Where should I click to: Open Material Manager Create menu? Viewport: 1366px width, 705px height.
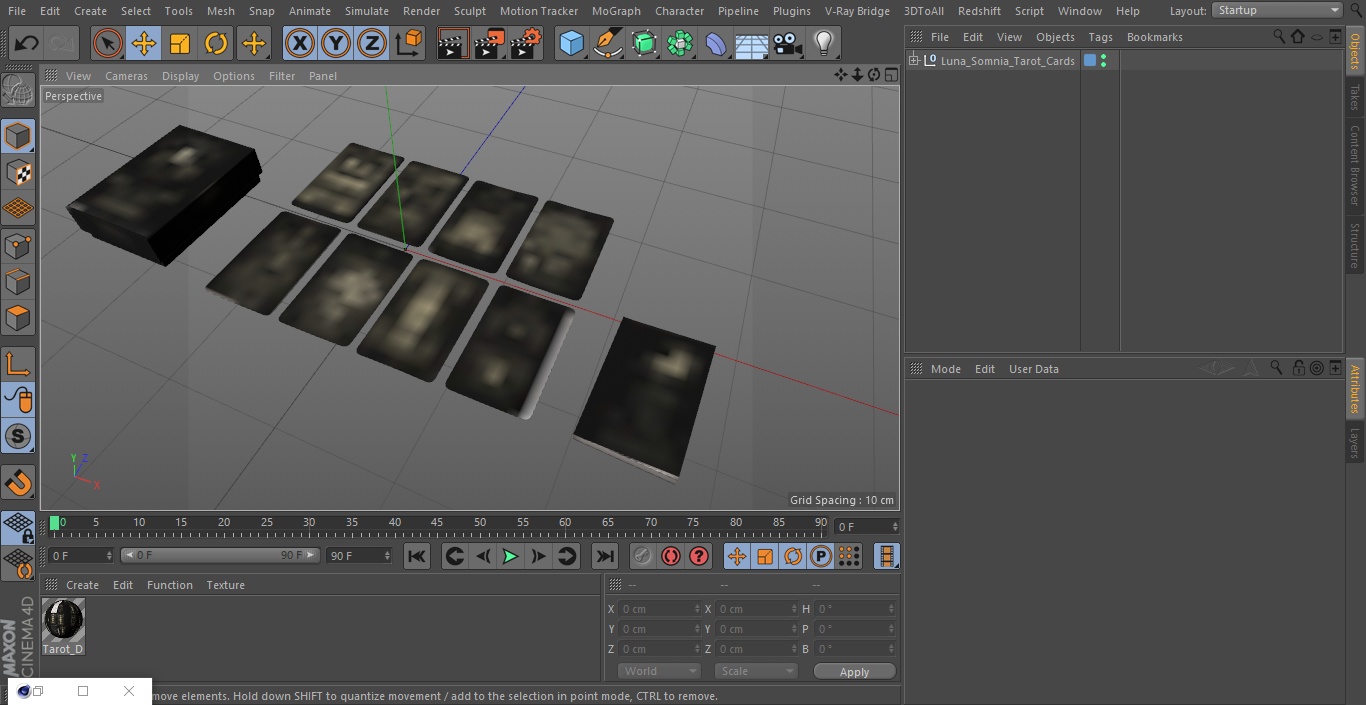(x=82, y=585)
